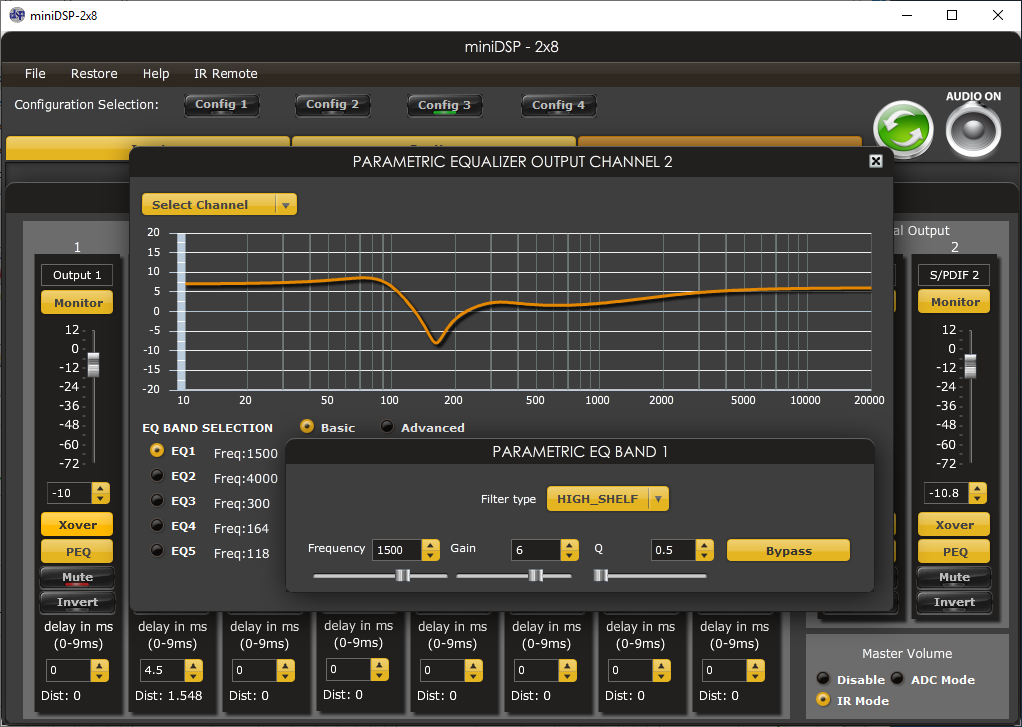The height and width of the screenshot is (727, 1022).
Task: Select Disable master volume option
Action: tap(823, 679)
